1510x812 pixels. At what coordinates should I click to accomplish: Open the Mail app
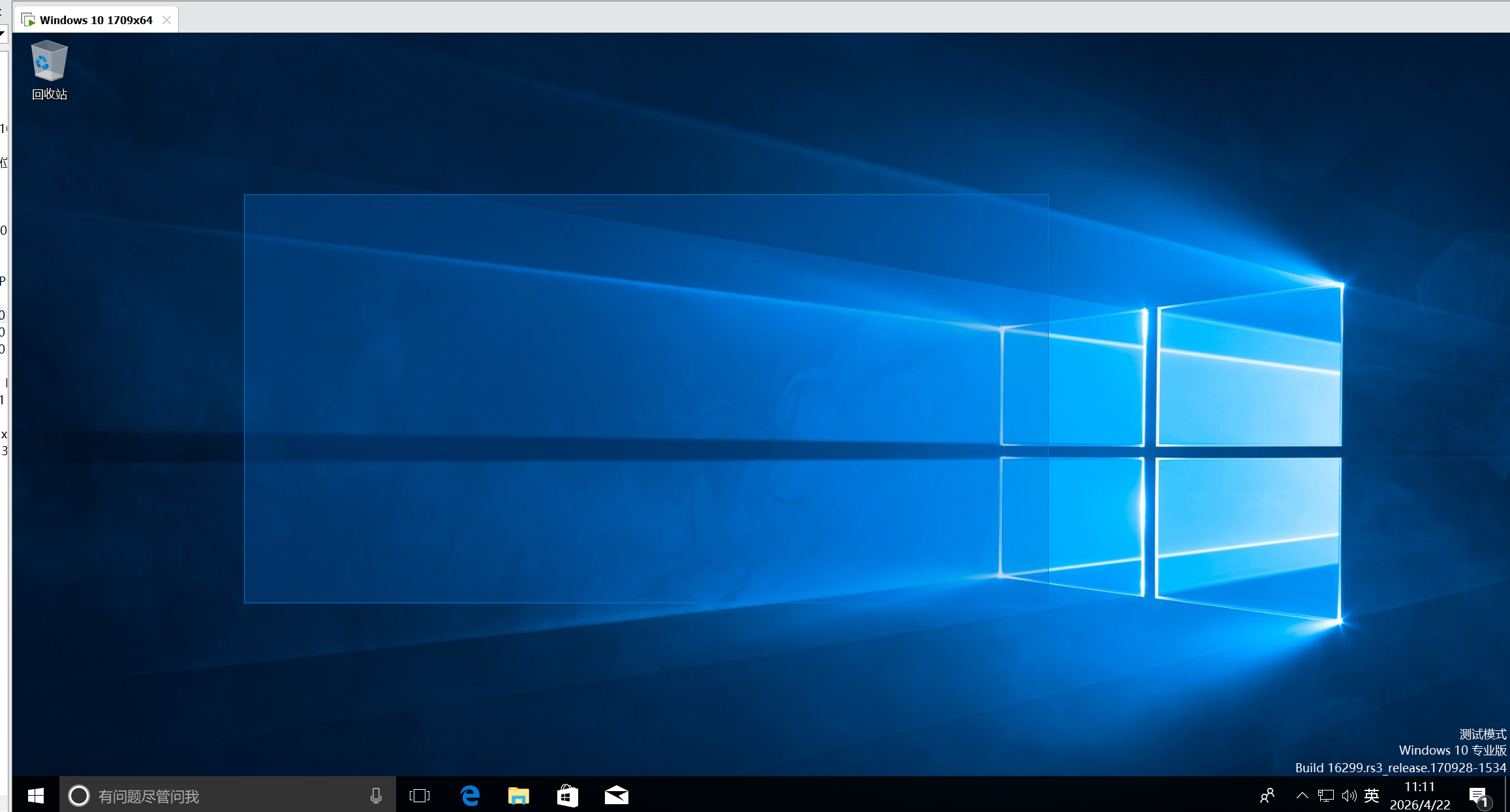pyautogui.click(x=617, y=796)
